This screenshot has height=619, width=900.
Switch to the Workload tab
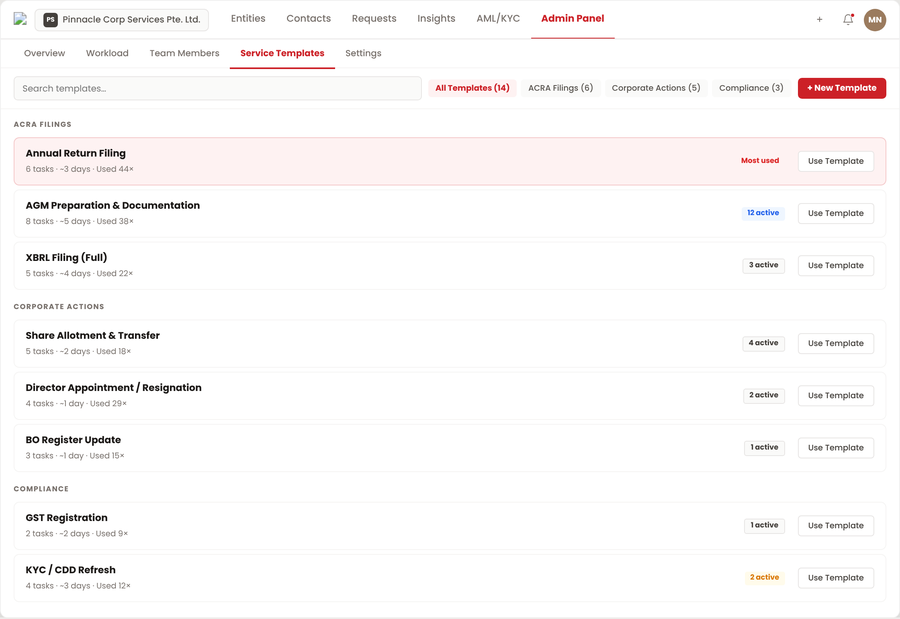click(107, 53)
